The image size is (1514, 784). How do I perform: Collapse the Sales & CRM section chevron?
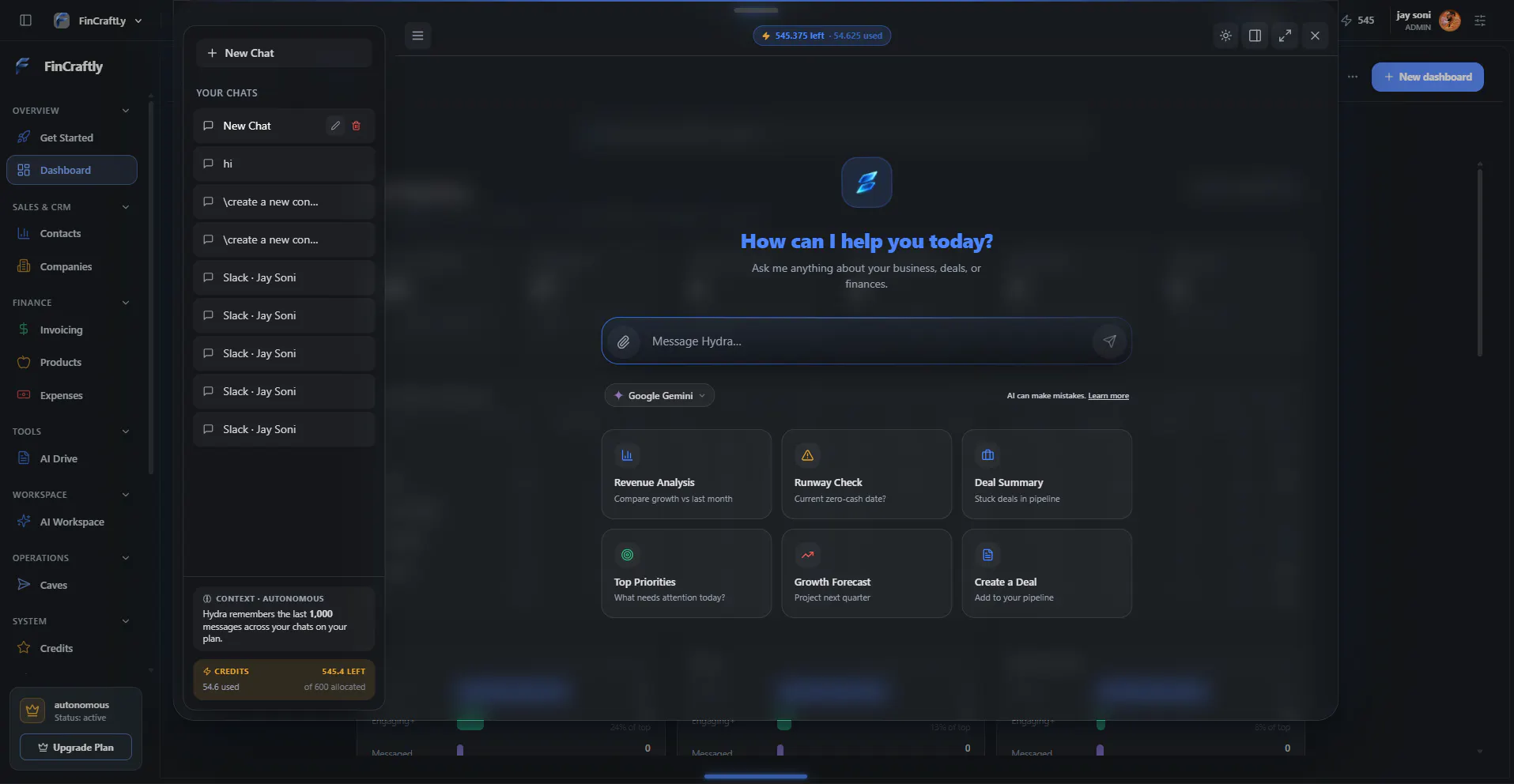click(x=126, y=207)
